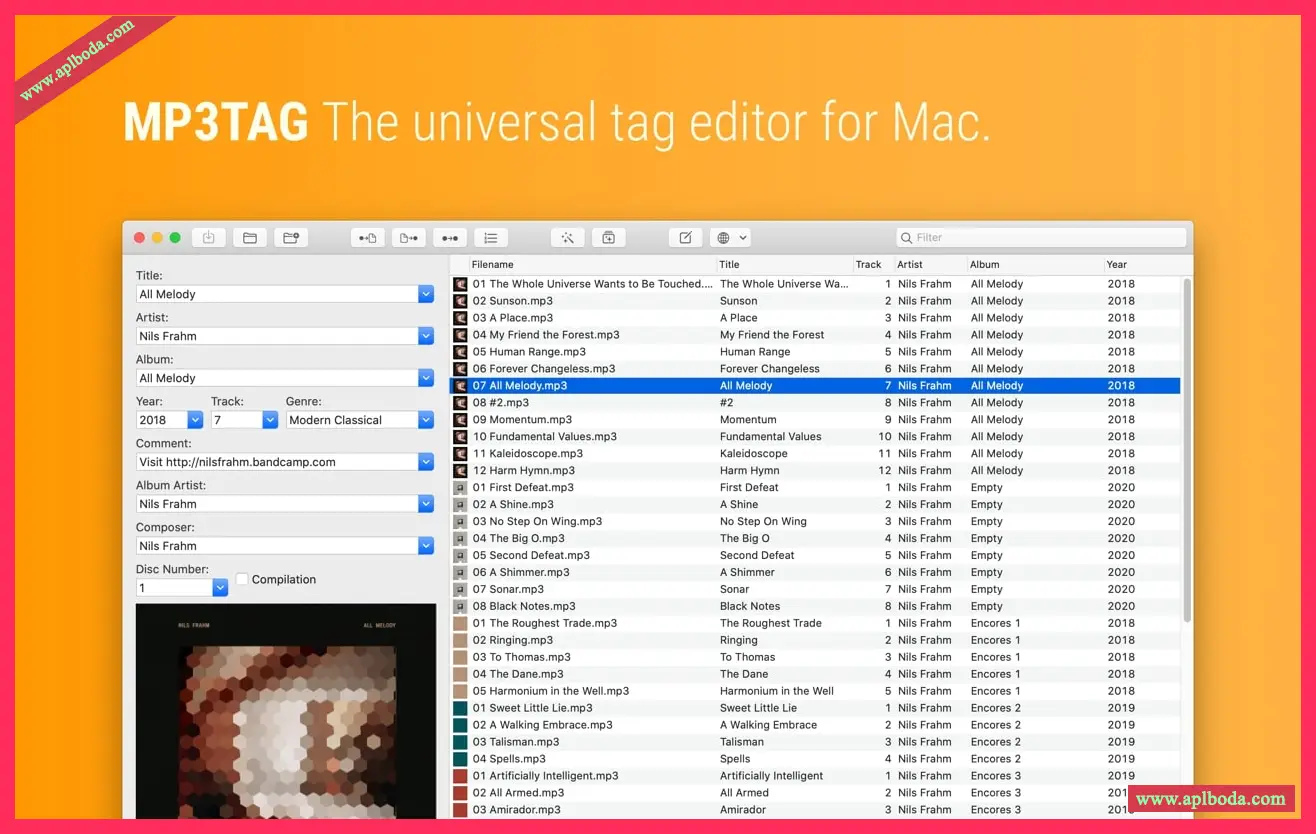Toggle the Compilation checkbox
The height and width of the screenshot is (834, 1316).
(242, 579)
